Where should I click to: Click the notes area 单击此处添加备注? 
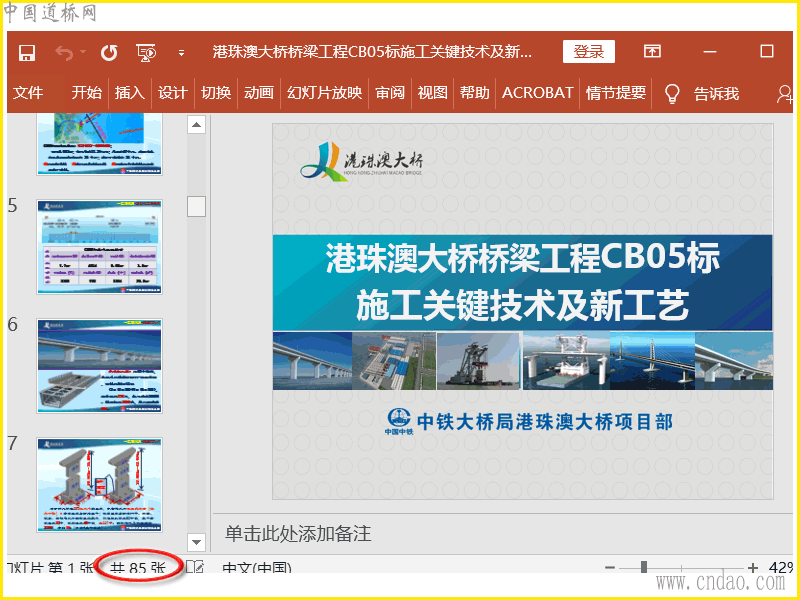pos(298,534)
